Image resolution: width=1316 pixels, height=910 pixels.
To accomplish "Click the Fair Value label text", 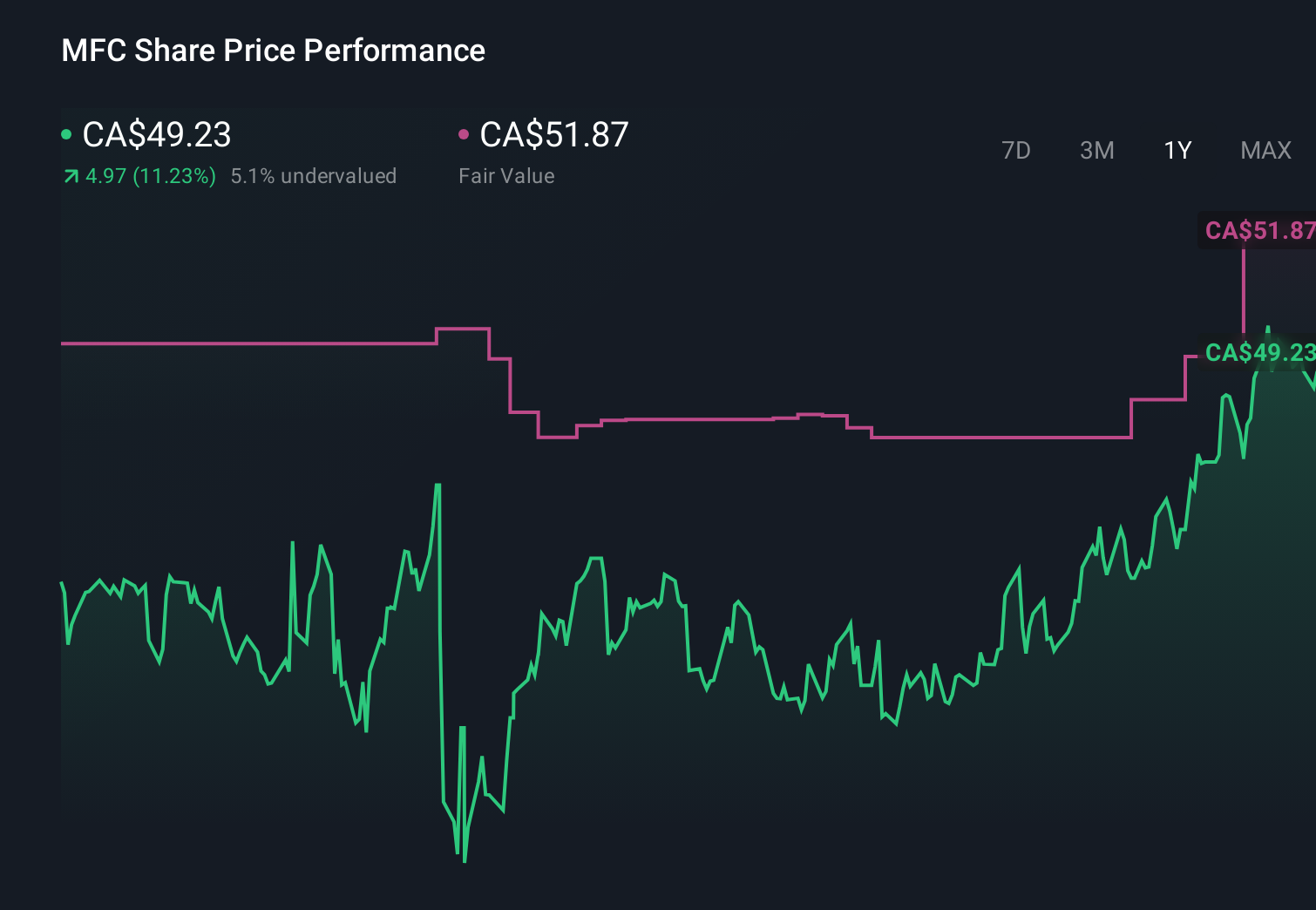I will pos(505,175).
